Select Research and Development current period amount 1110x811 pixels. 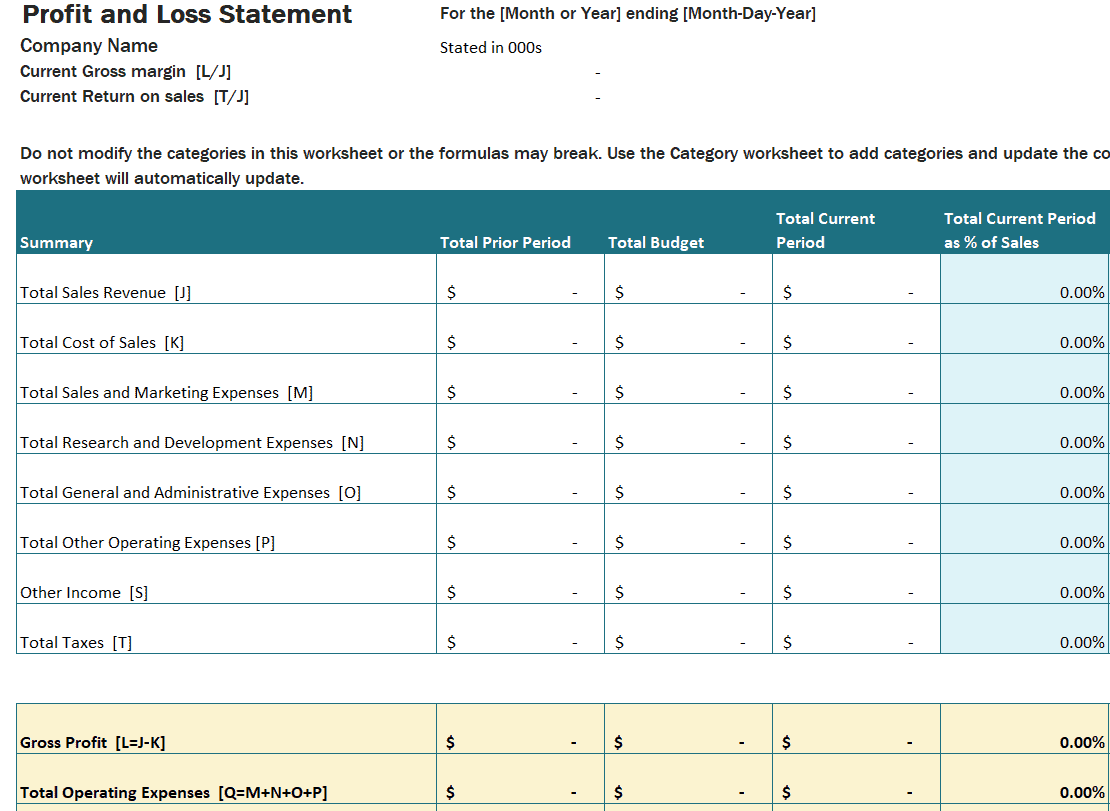[x=857, y=429]
